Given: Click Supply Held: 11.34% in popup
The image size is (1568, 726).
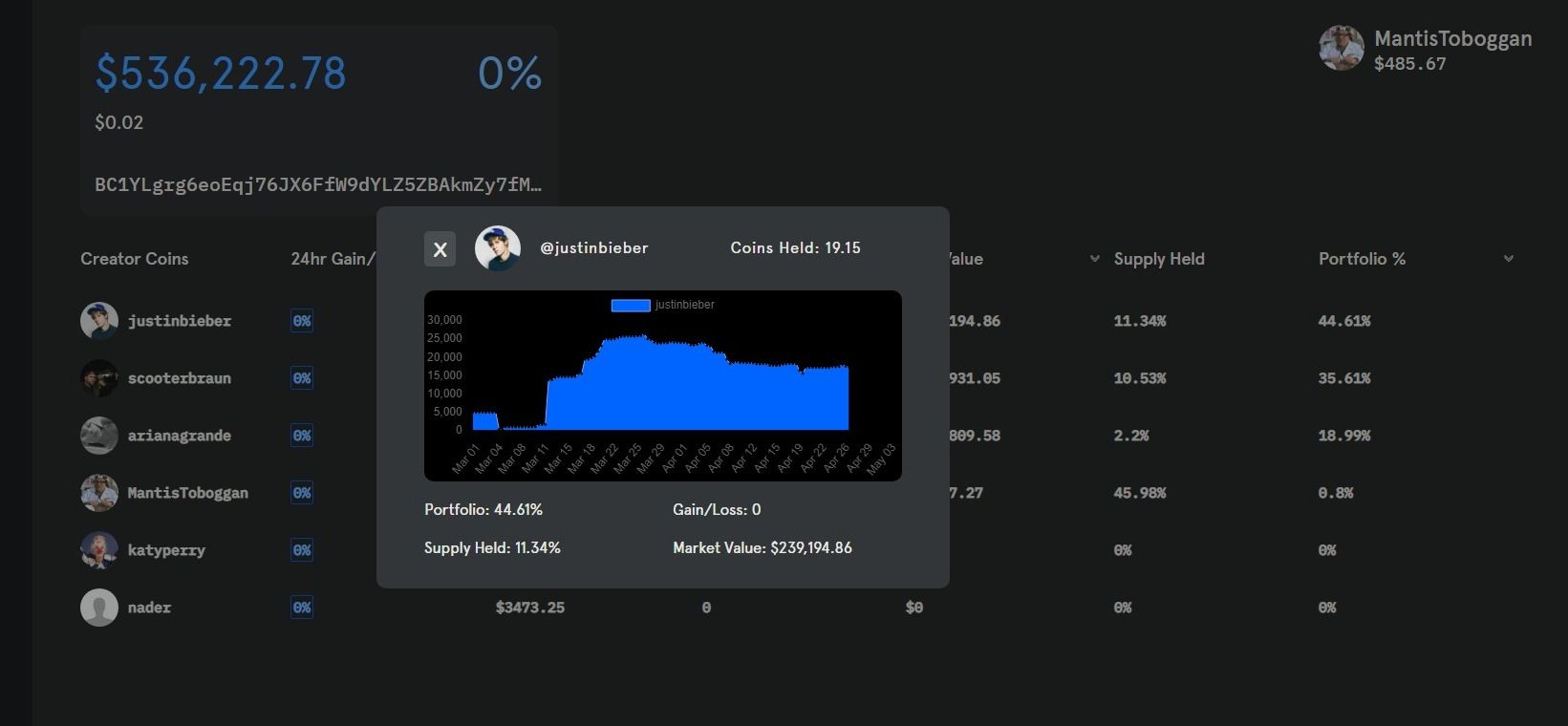Looking at the screenshot, I should (x=492, y=548).
